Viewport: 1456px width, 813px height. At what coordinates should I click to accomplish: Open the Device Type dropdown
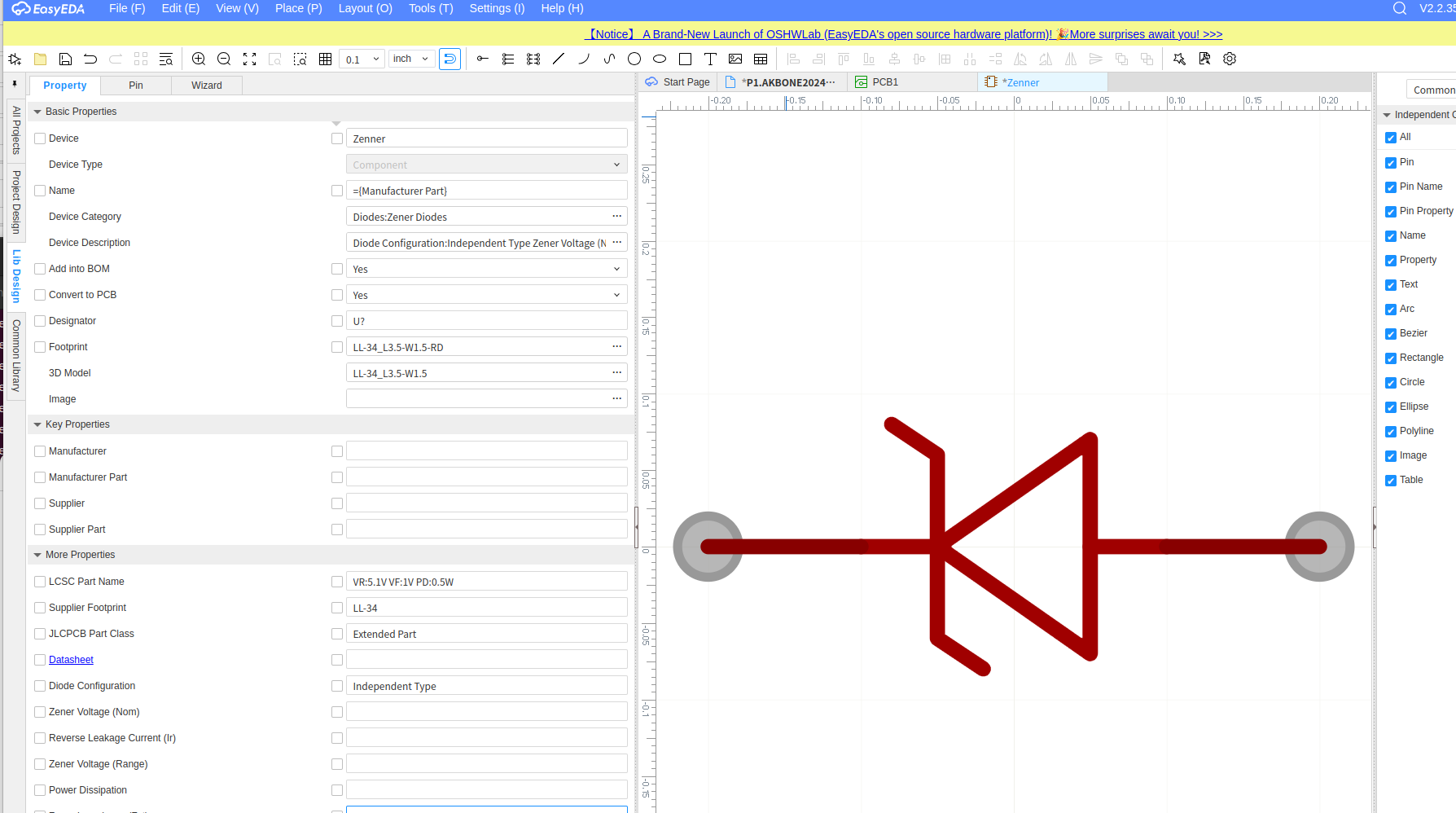487,165
